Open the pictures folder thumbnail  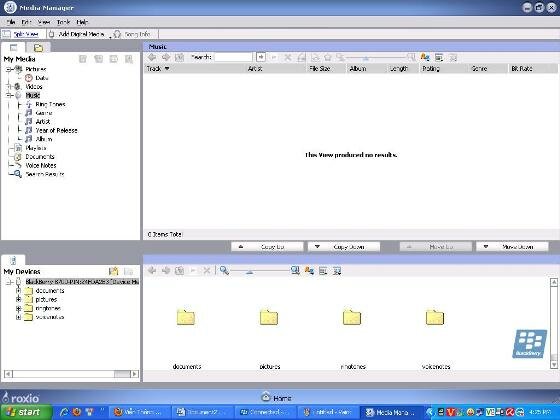click(x=269, y=317)
